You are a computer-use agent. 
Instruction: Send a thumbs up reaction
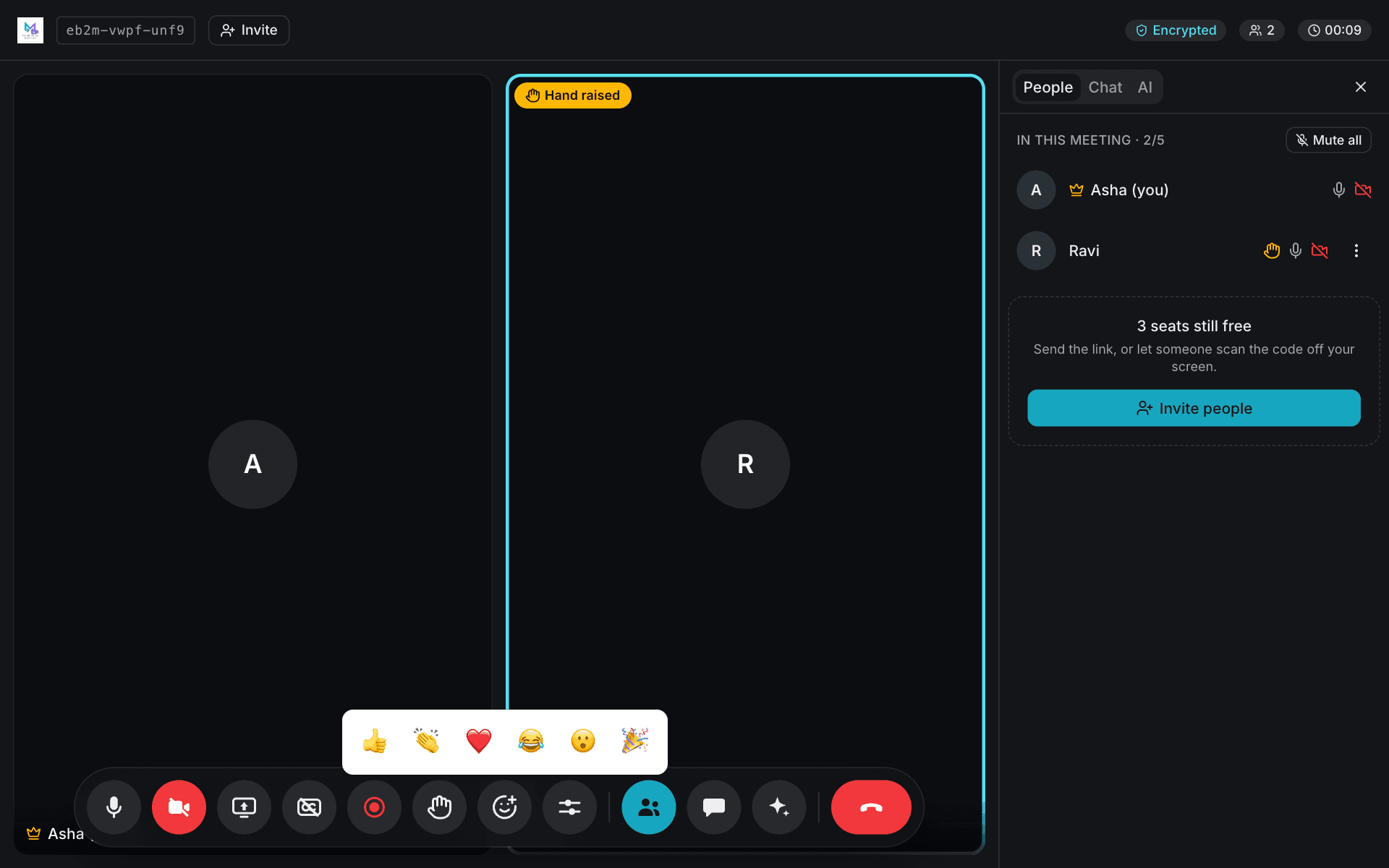click(x=375, y=741)
